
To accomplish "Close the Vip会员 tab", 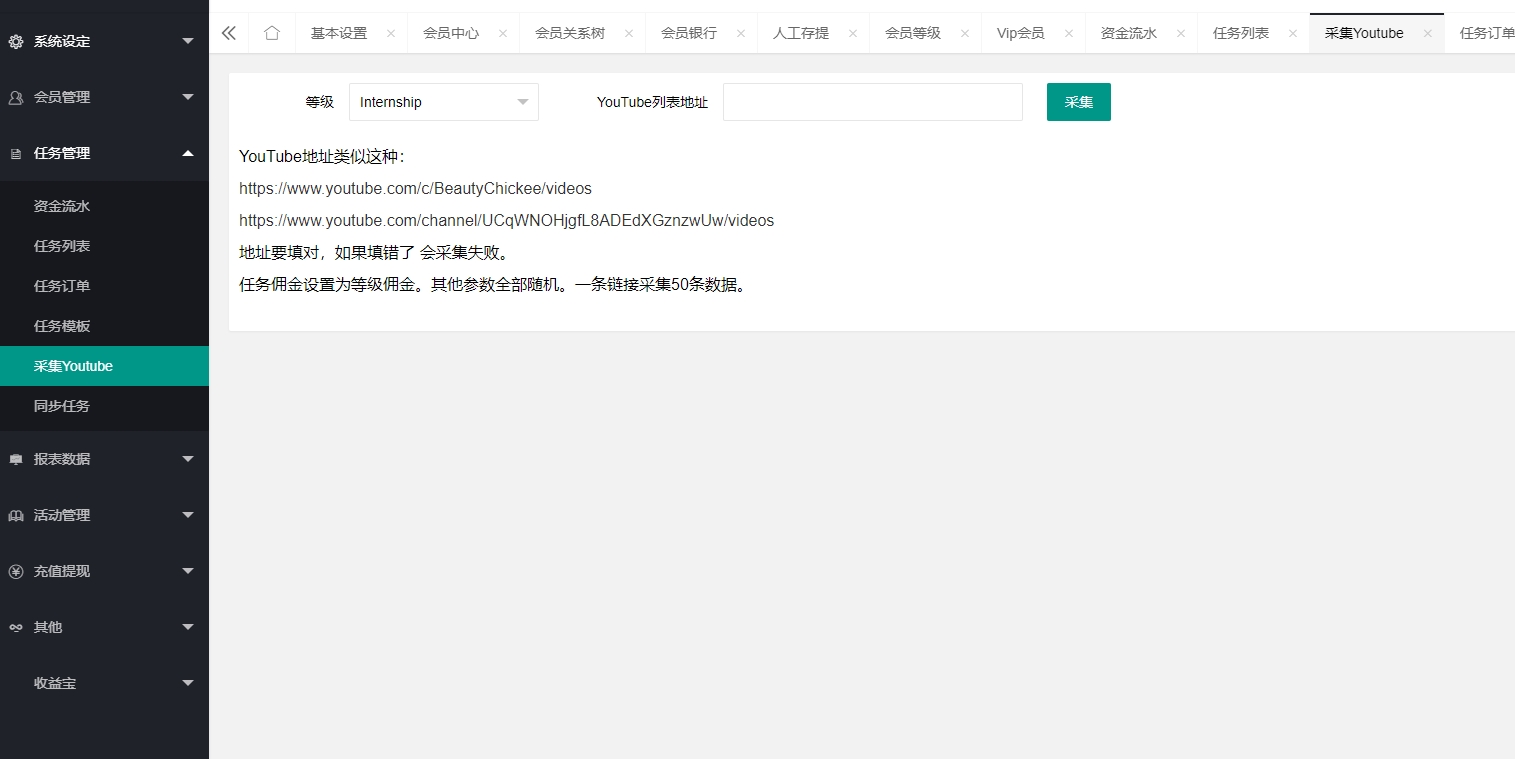I will tap(1069, 33).
